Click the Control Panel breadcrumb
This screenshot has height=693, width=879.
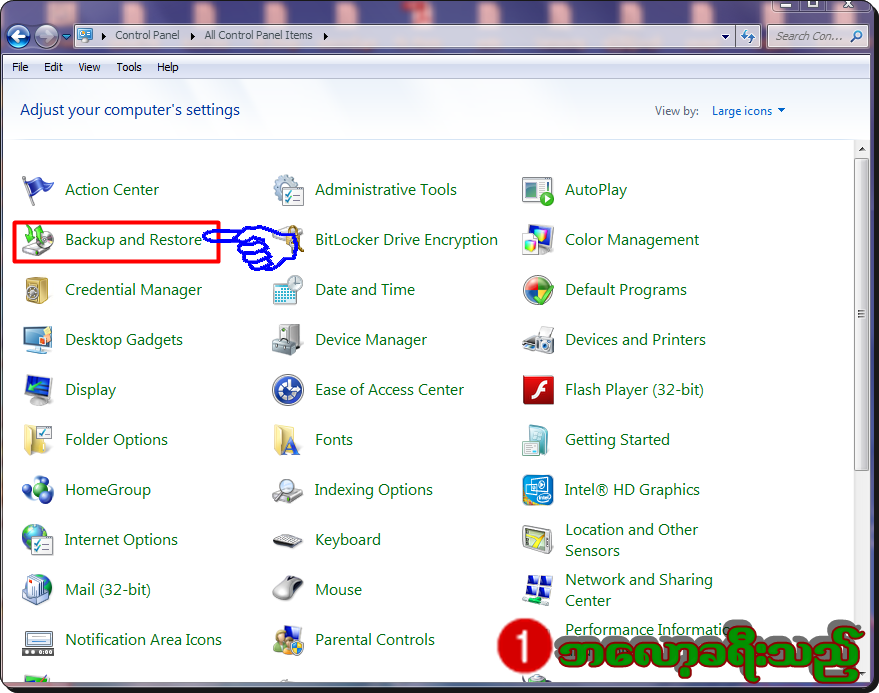point(147,35)
